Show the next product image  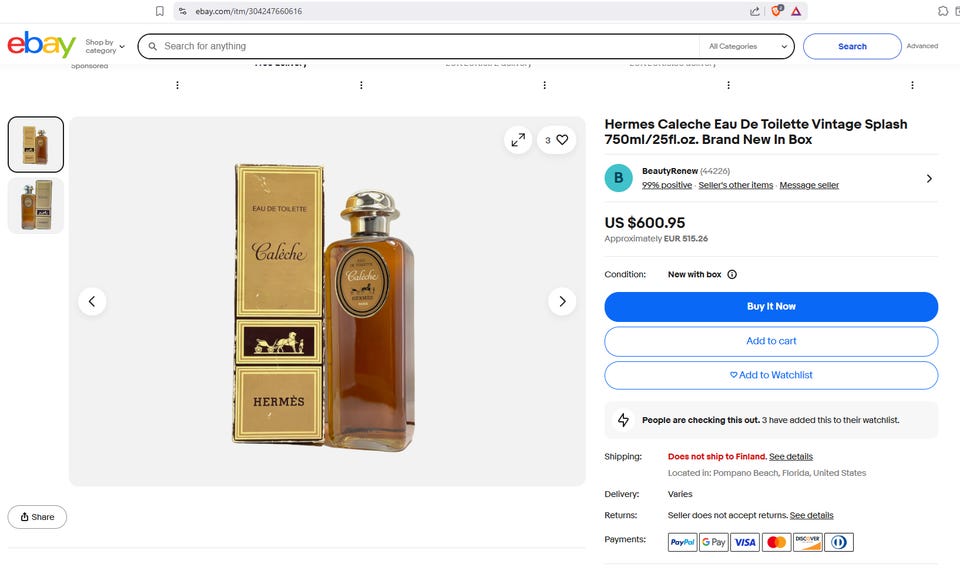tap(562, 301)
